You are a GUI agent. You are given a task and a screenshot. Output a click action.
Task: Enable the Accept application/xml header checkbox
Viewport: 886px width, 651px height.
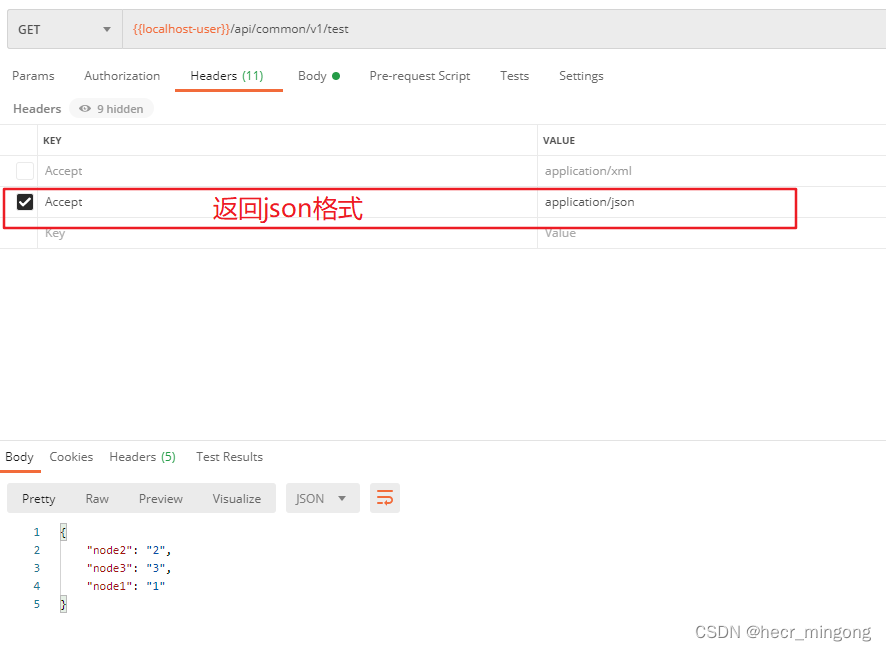click(x=25, y=171)
